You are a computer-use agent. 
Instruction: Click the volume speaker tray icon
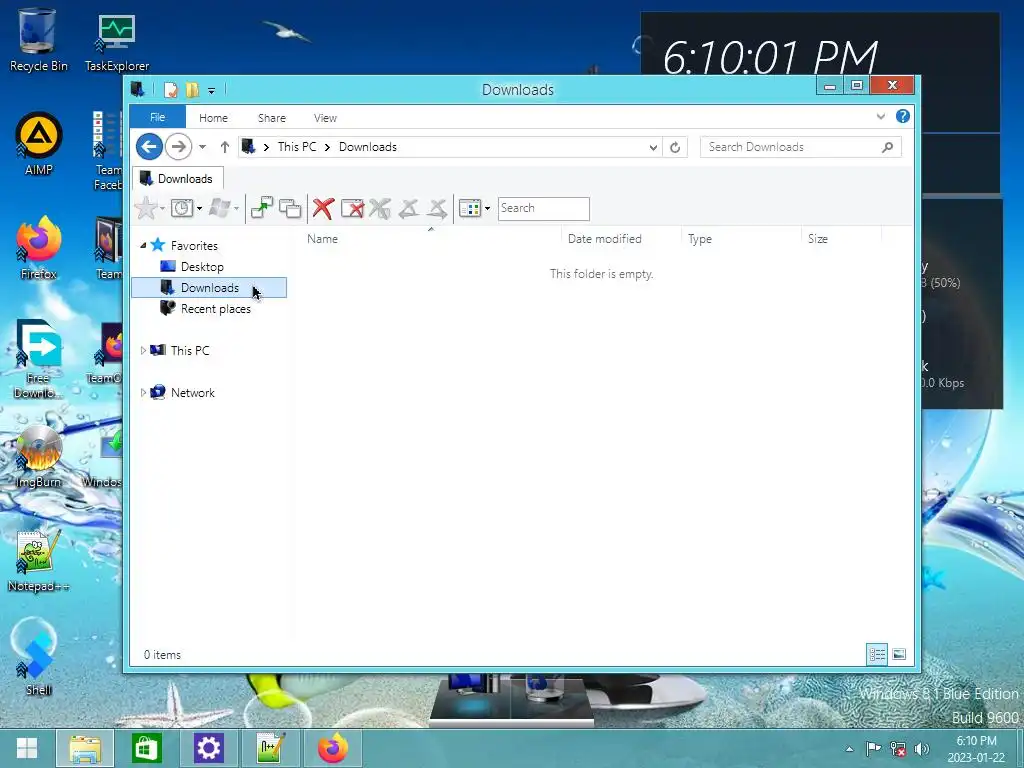[x=921, y=749]
